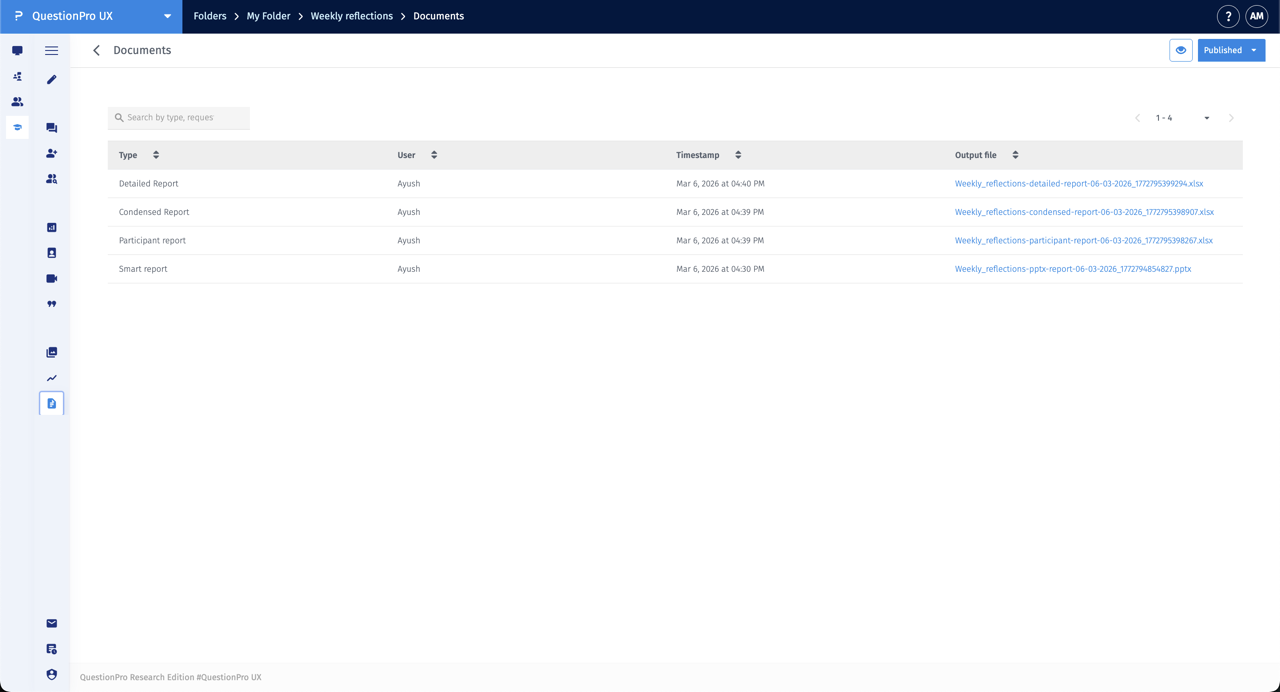Click the quotation marks icon in sidebar
Image resolution: width=1280 pixels, height=692 pixels.
52,304
